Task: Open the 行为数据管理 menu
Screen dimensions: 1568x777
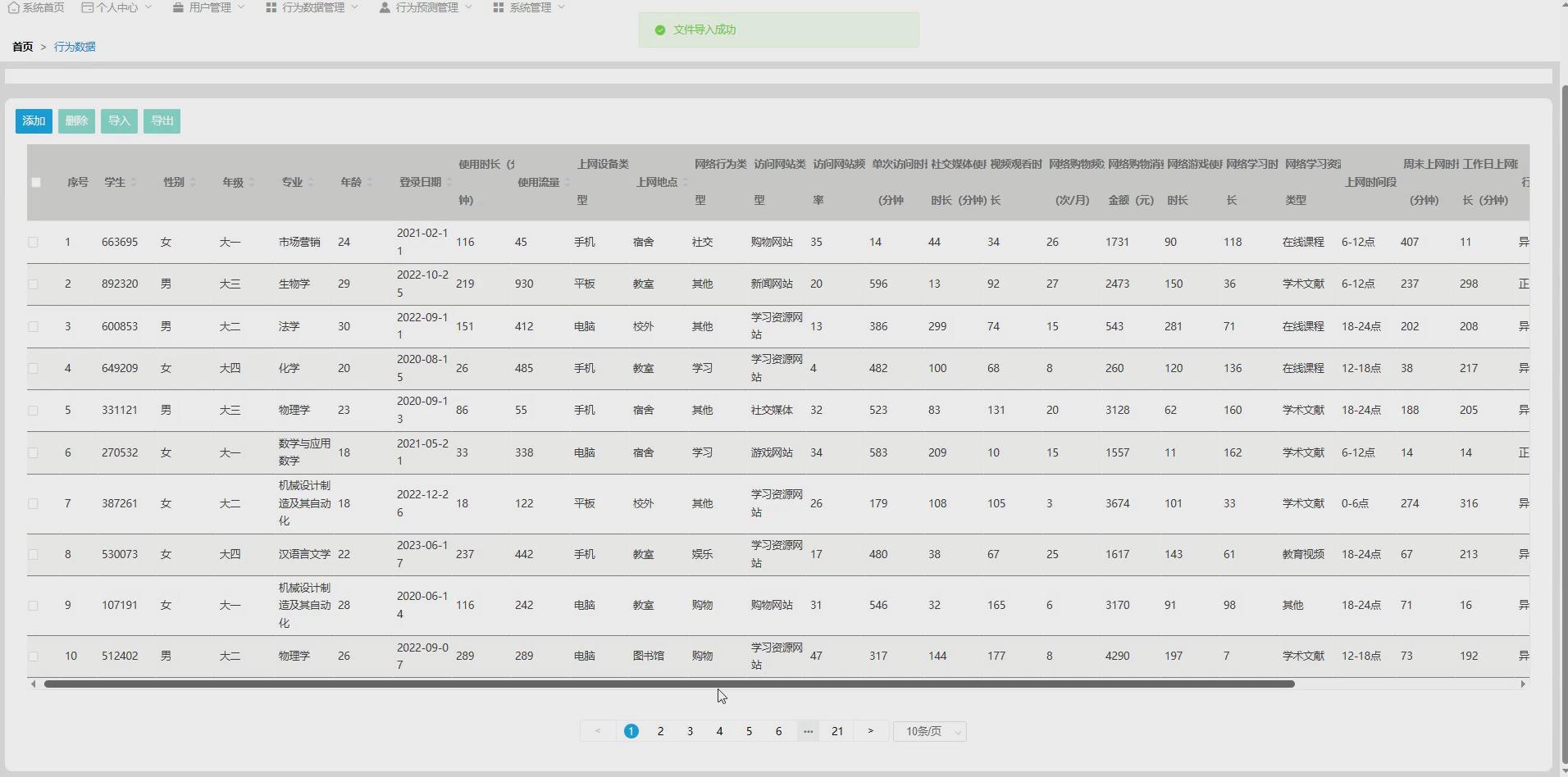Action: [312, 7]
